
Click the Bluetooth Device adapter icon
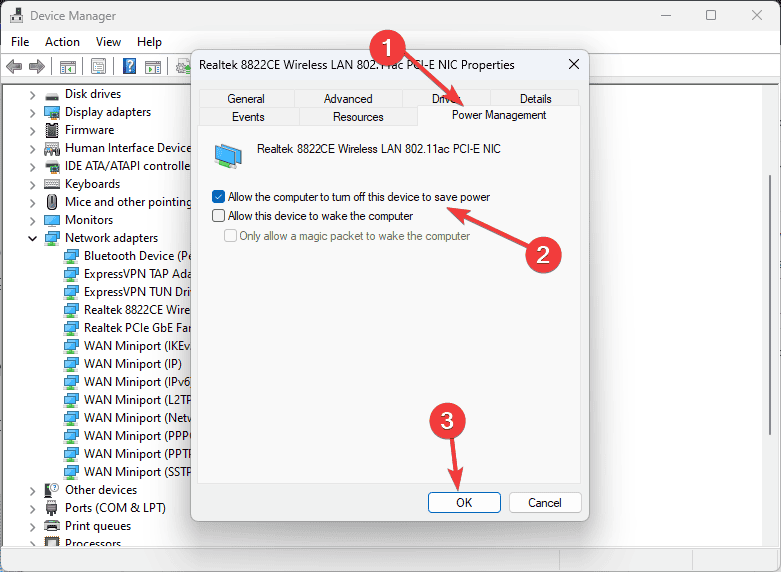click(x=71, y=256)
